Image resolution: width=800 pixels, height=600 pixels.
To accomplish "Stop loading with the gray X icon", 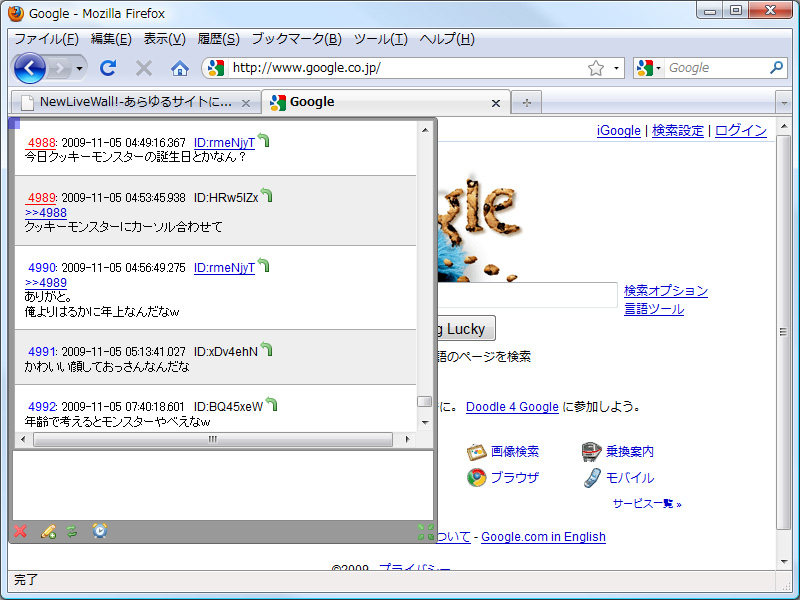I will 143,68.
